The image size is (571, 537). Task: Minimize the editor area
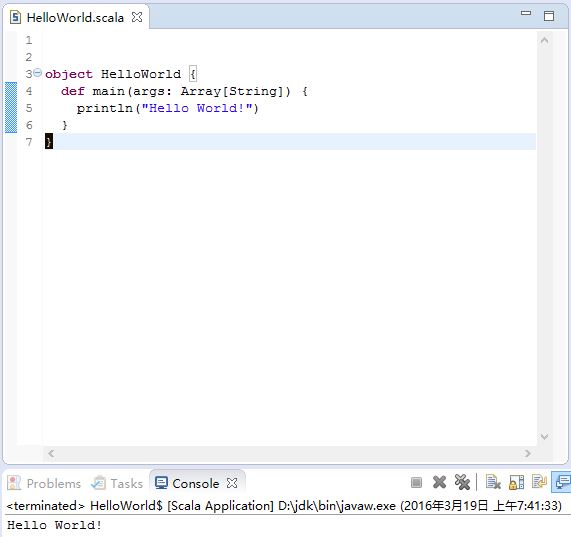526,13
